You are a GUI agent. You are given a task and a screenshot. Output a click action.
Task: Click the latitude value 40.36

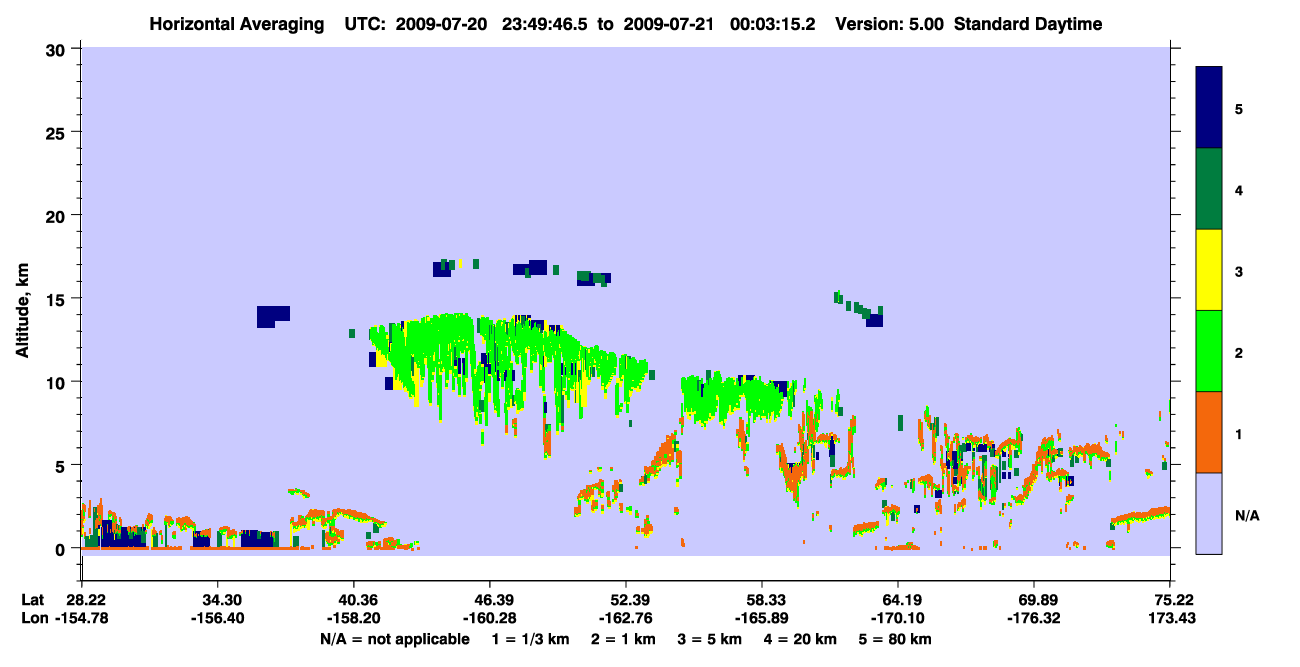pos(353,600)
